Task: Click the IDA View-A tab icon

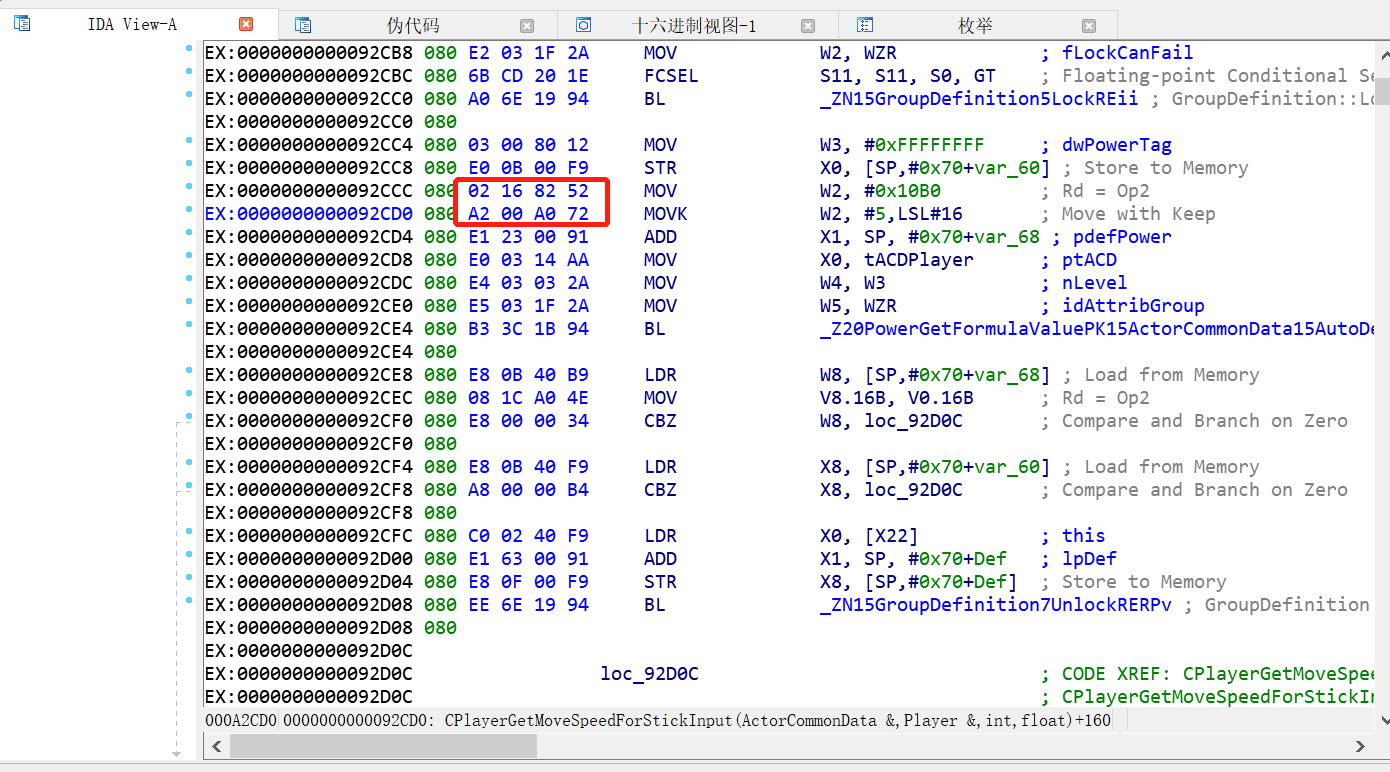Action: point(22,24)
